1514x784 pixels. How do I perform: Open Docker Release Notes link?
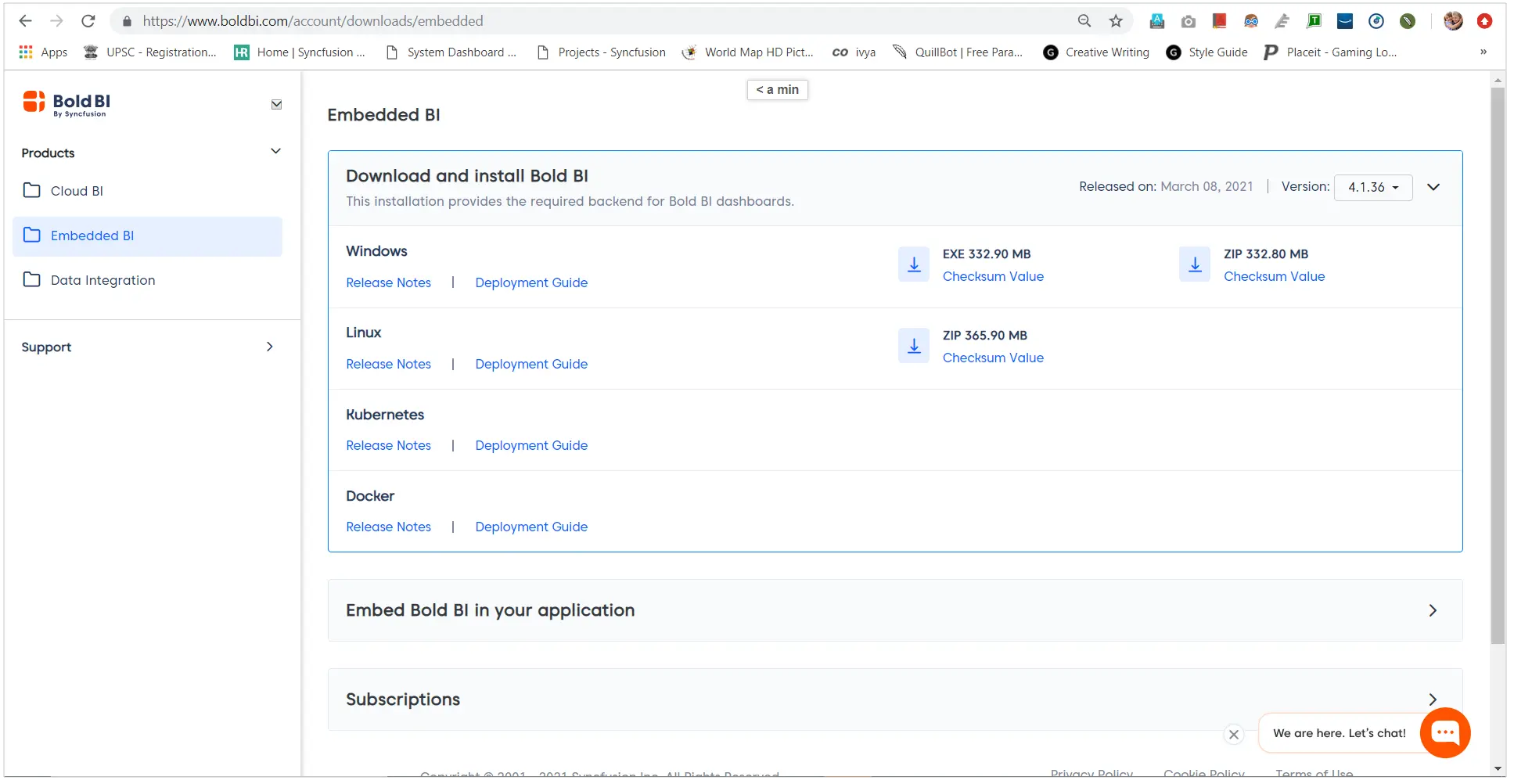(388, 527)
